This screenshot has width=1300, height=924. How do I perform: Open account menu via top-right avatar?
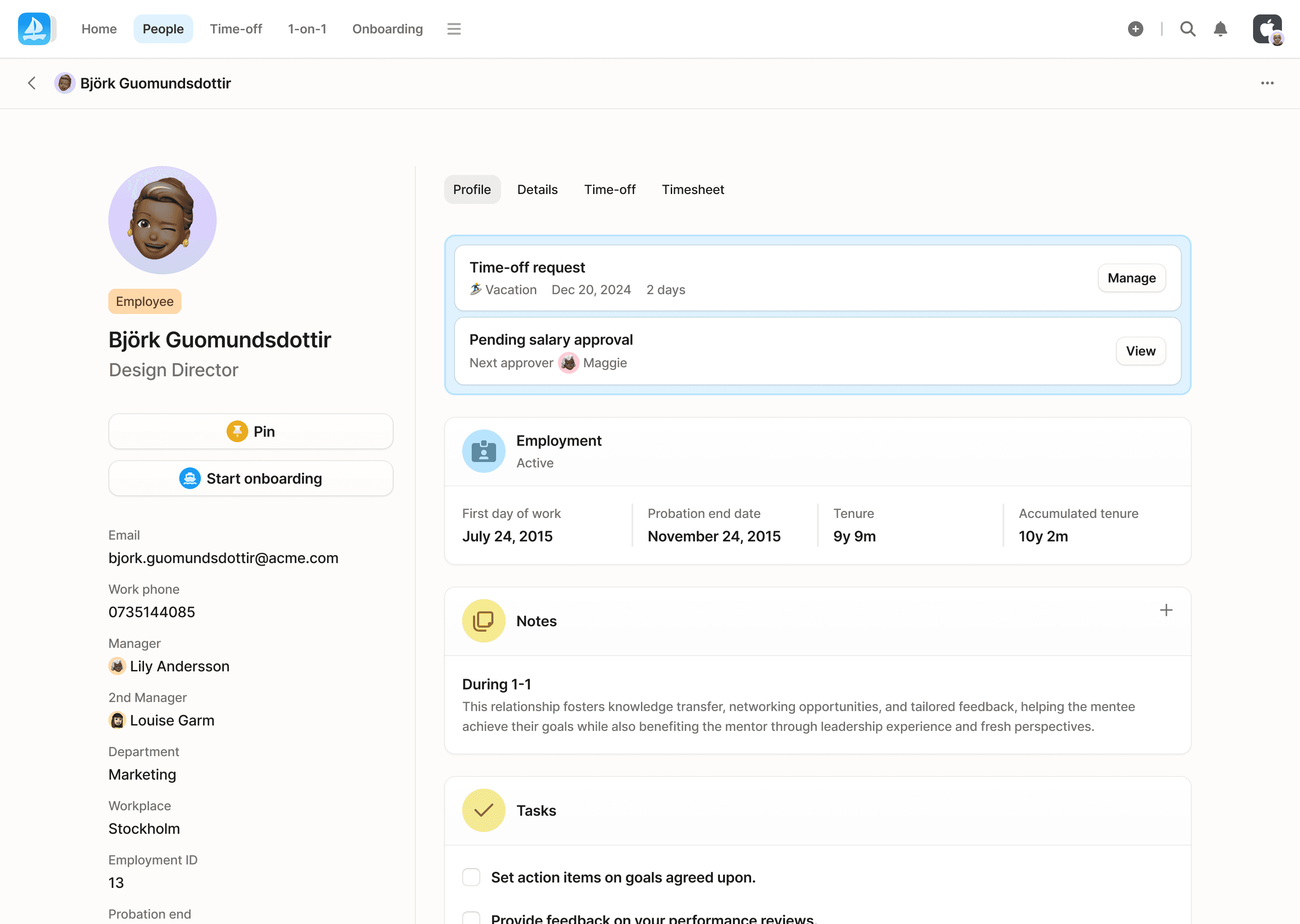tap(1267, 29)
